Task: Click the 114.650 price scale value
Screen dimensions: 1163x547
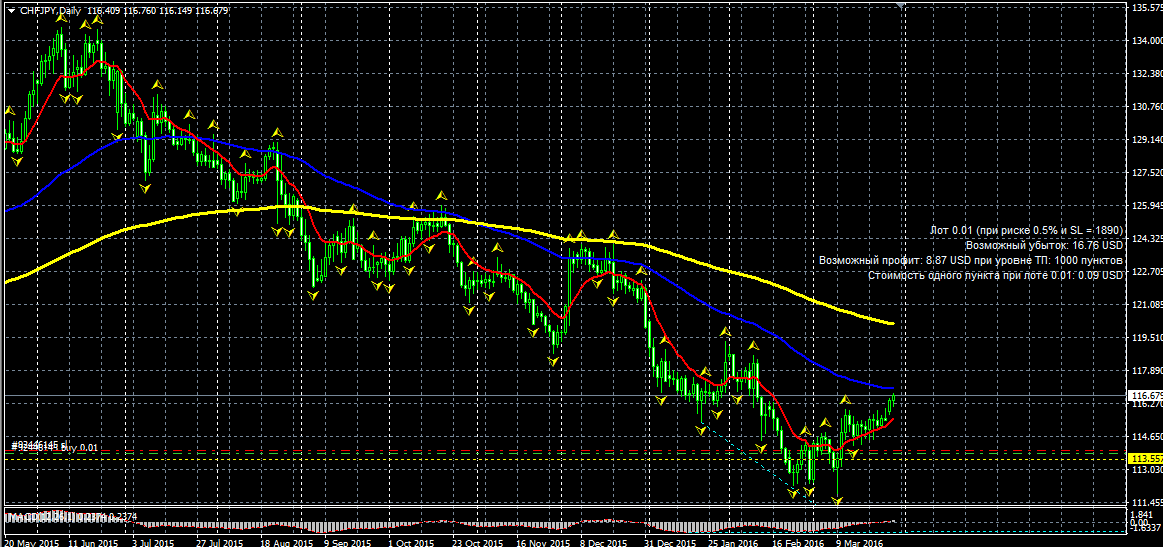Action: pos(1147,436)
